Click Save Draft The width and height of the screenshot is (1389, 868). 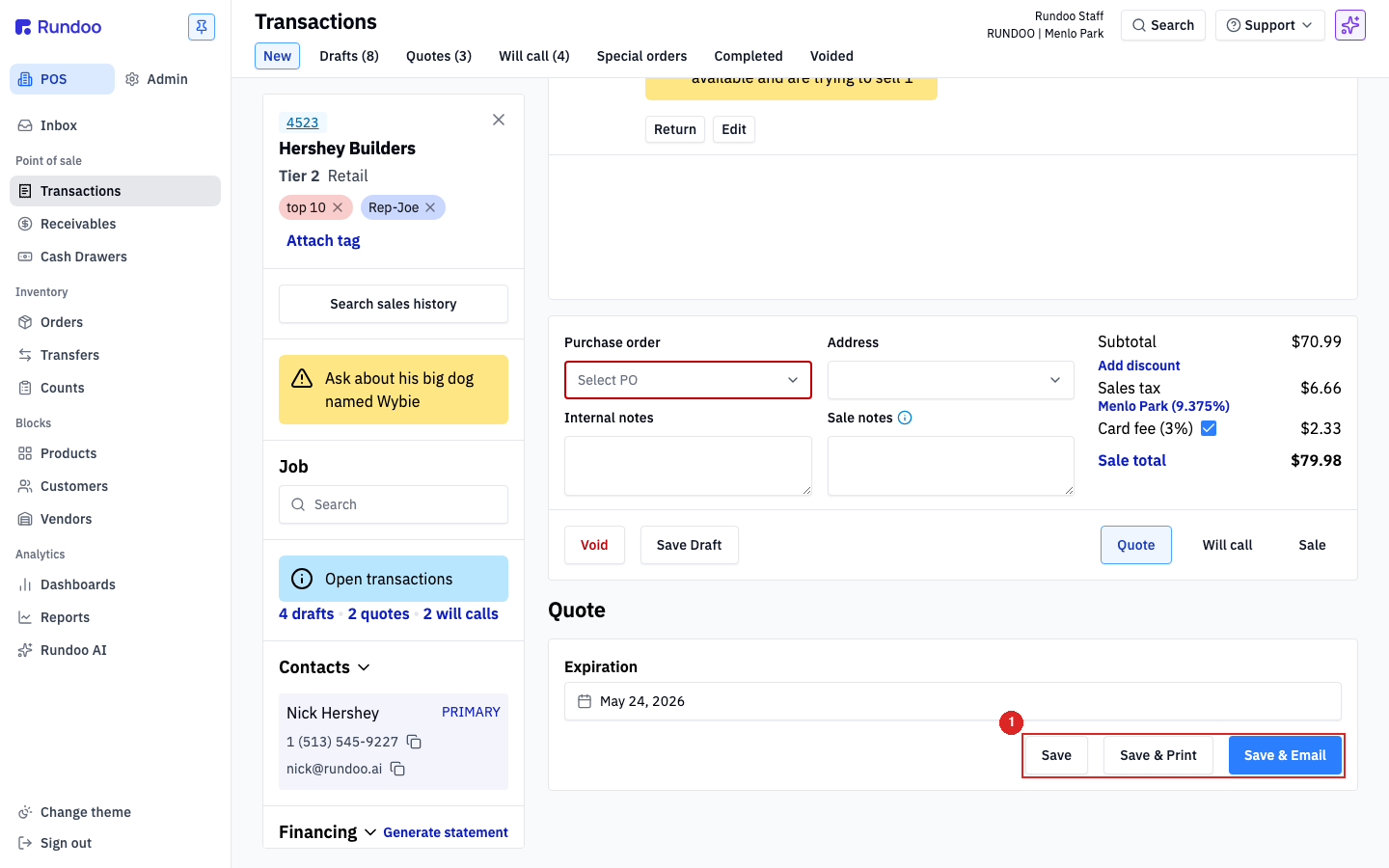tap(690, 545)
